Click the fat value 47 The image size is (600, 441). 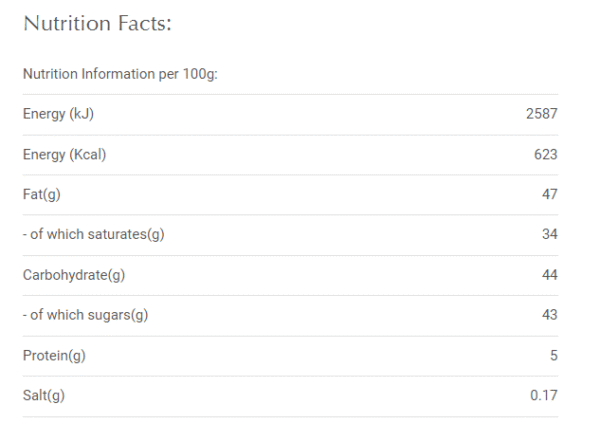549,195
